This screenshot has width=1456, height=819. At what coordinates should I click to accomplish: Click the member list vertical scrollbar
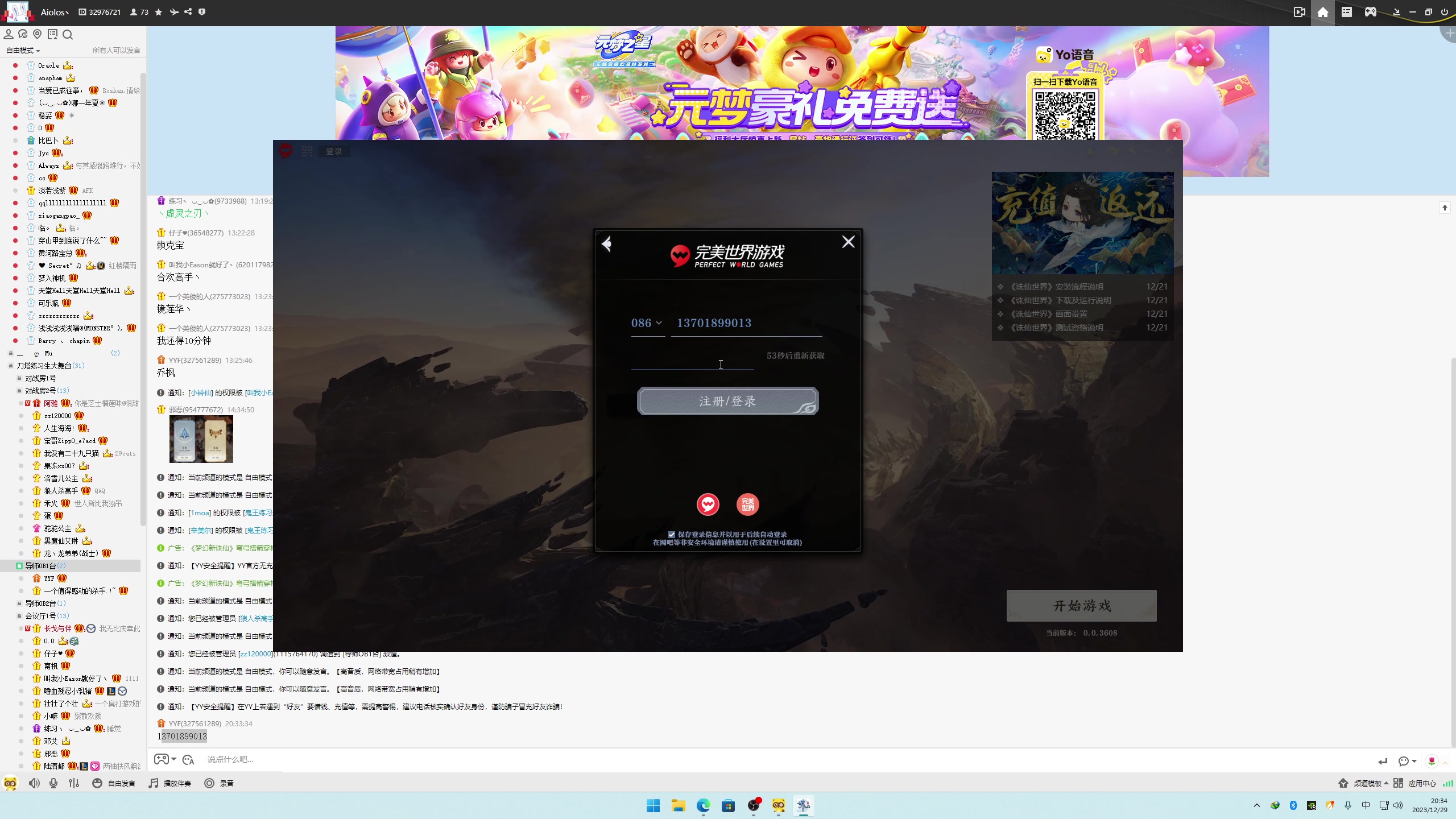[143, 299]
